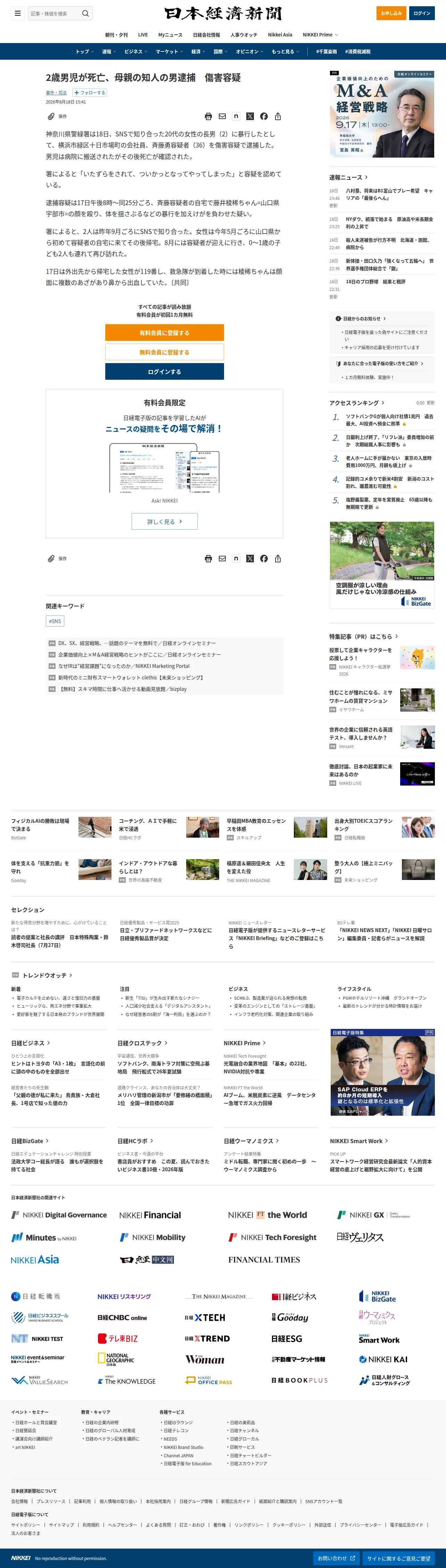
Task: Save article with bottom paperclip icon
Action: 51,558
